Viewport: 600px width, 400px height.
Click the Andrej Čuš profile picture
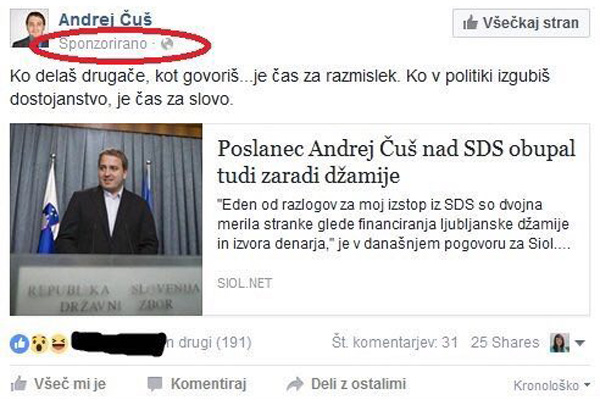point(29,28)
